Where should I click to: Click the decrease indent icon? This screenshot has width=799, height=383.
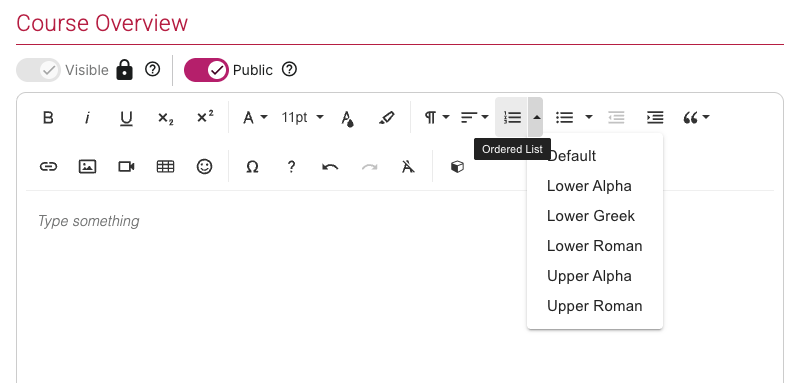616,118
